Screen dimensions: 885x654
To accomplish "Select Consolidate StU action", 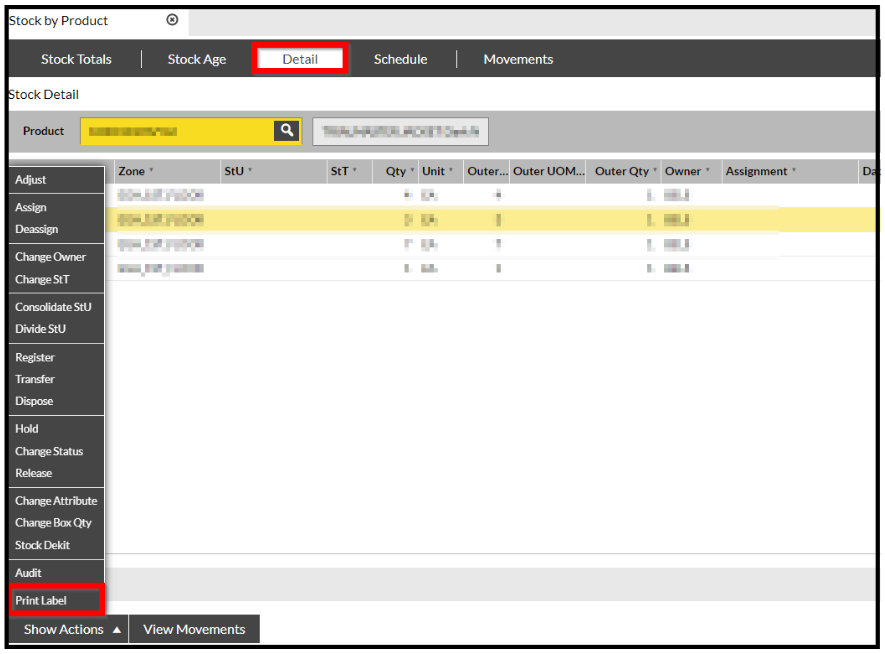I will tap(53, 307).
